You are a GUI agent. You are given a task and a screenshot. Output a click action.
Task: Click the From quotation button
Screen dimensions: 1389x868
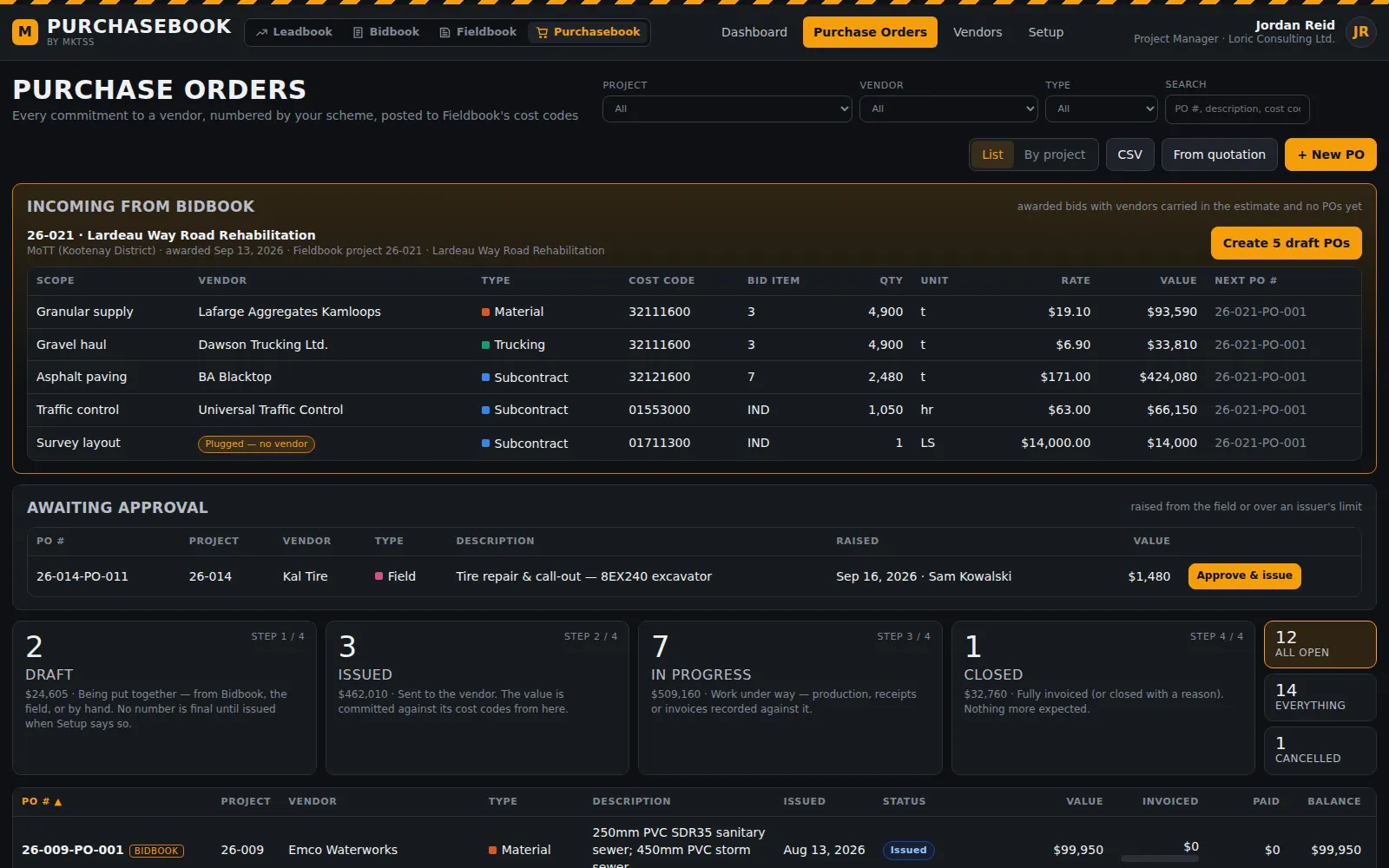tap(1219, 155)
